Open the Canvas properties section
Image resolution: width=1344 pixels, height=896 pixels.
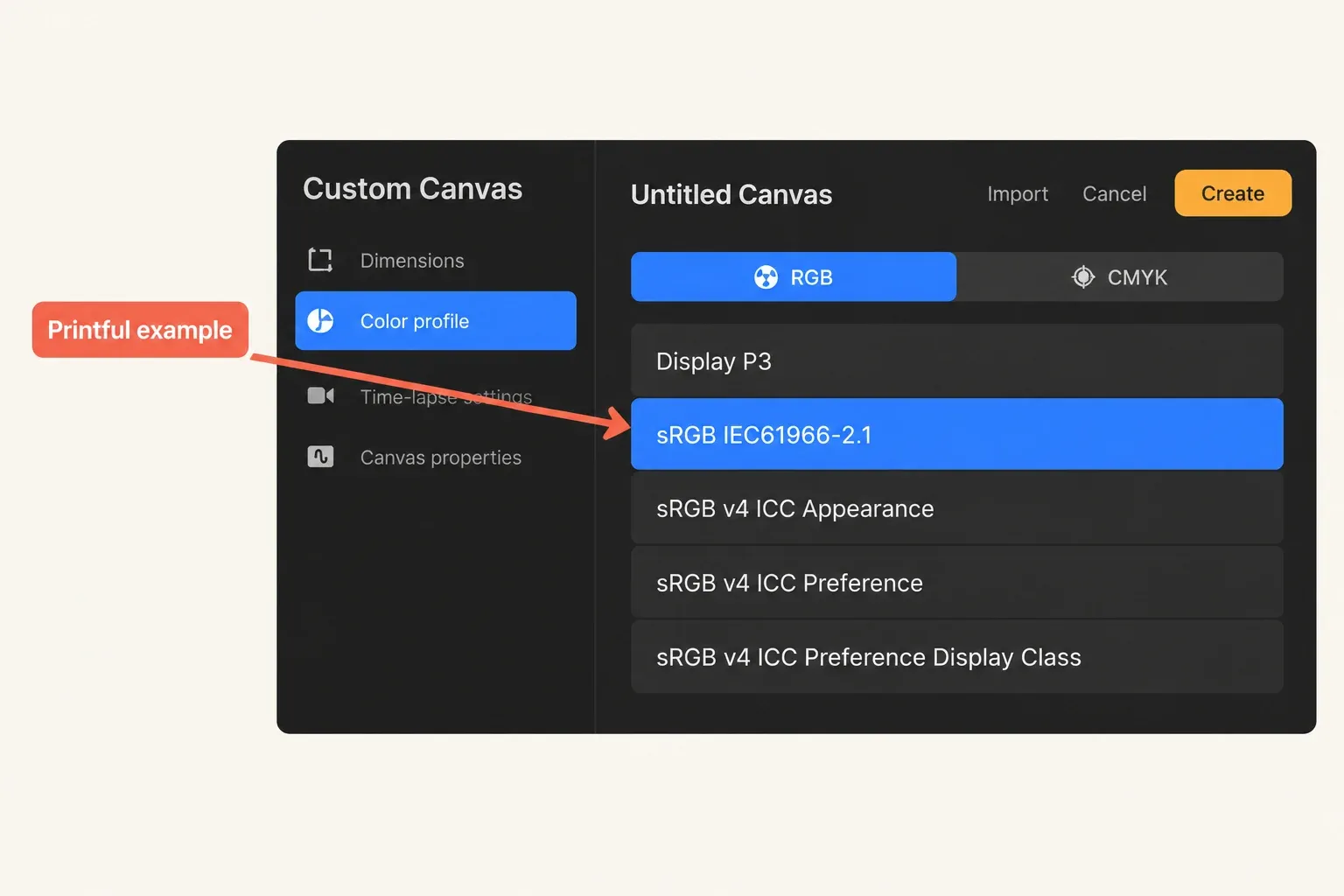point(436,458)
